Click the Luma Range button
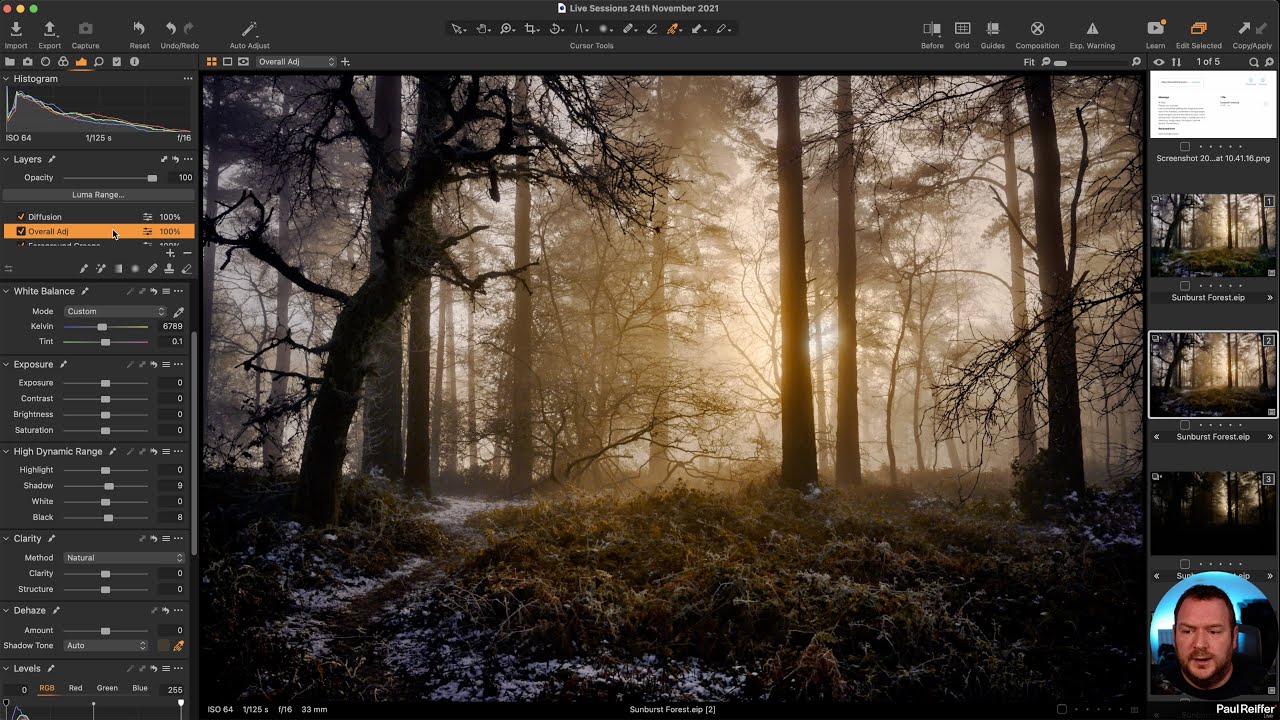 tap(98, 195)
